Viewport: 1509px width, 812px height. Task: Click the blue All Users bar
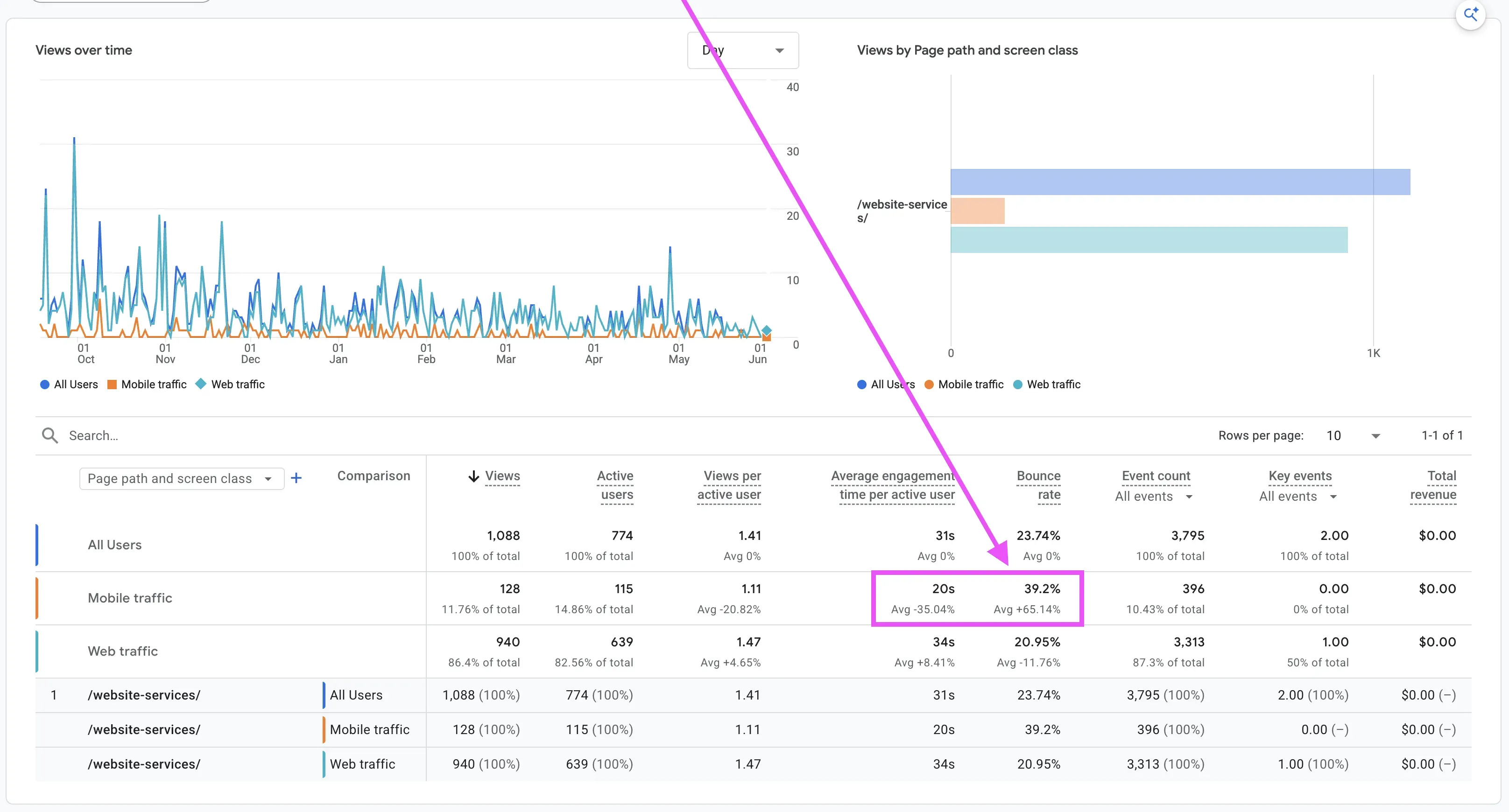pyautogui.click(x=1180, y=182)
